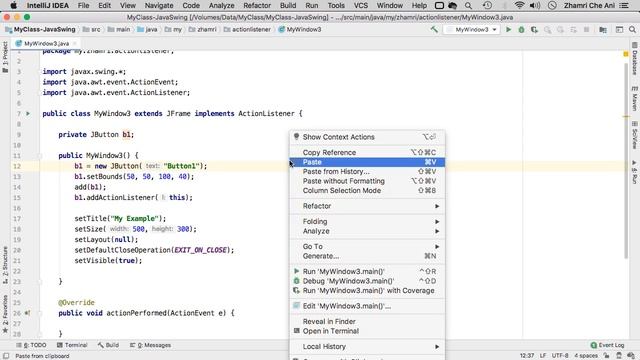
Task: Toggle tool window quick-access icon in status bar corner
Action: pyautogui.click(x=6, y=356)
